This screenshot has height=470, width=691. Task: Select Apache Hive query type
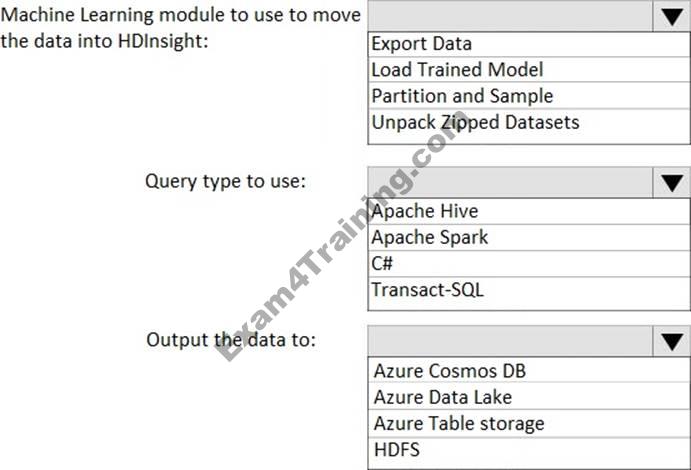click(425, 211)
